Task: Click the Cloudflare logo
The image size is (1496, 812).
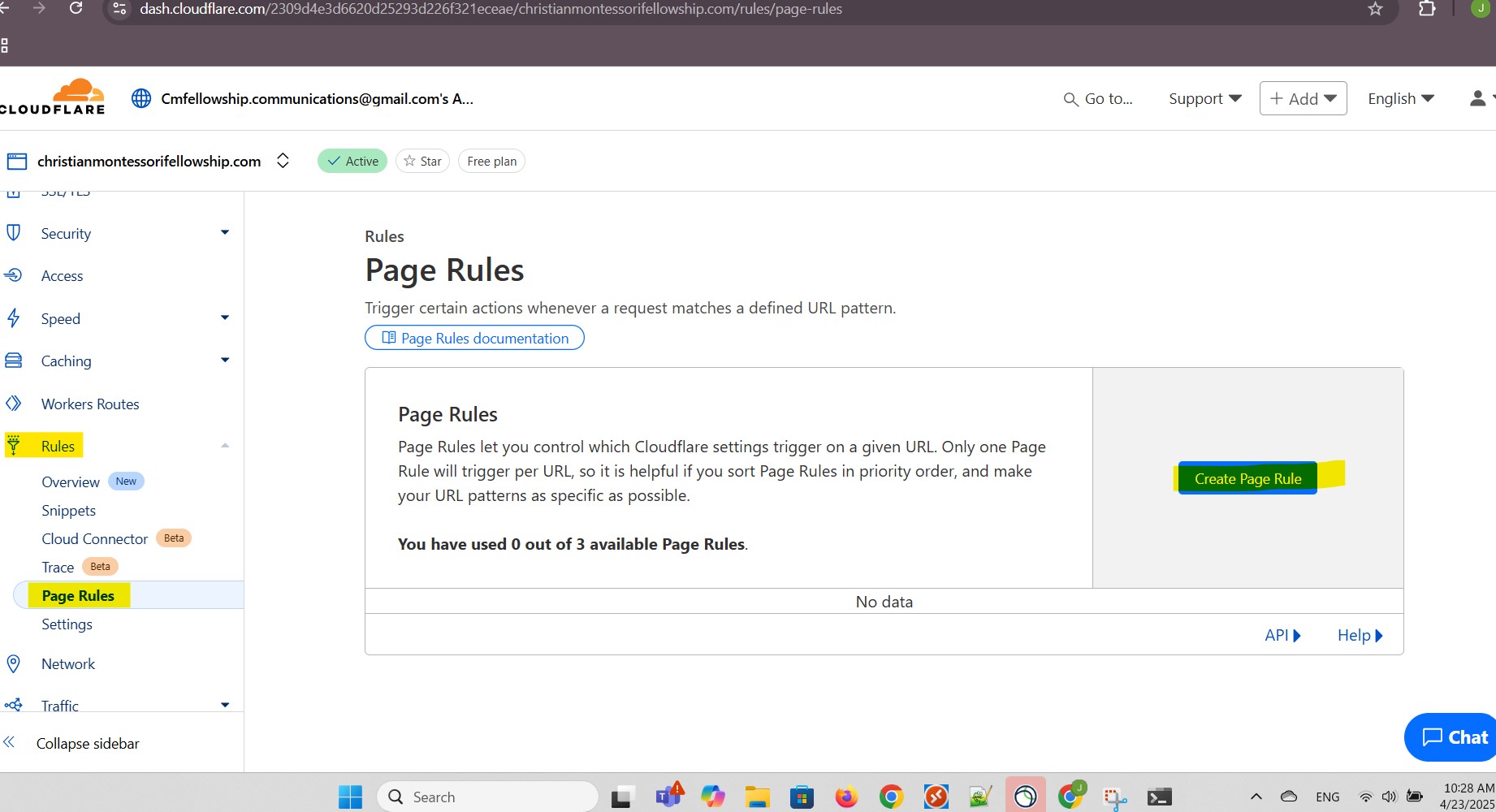Action: (x=52, y=97)
